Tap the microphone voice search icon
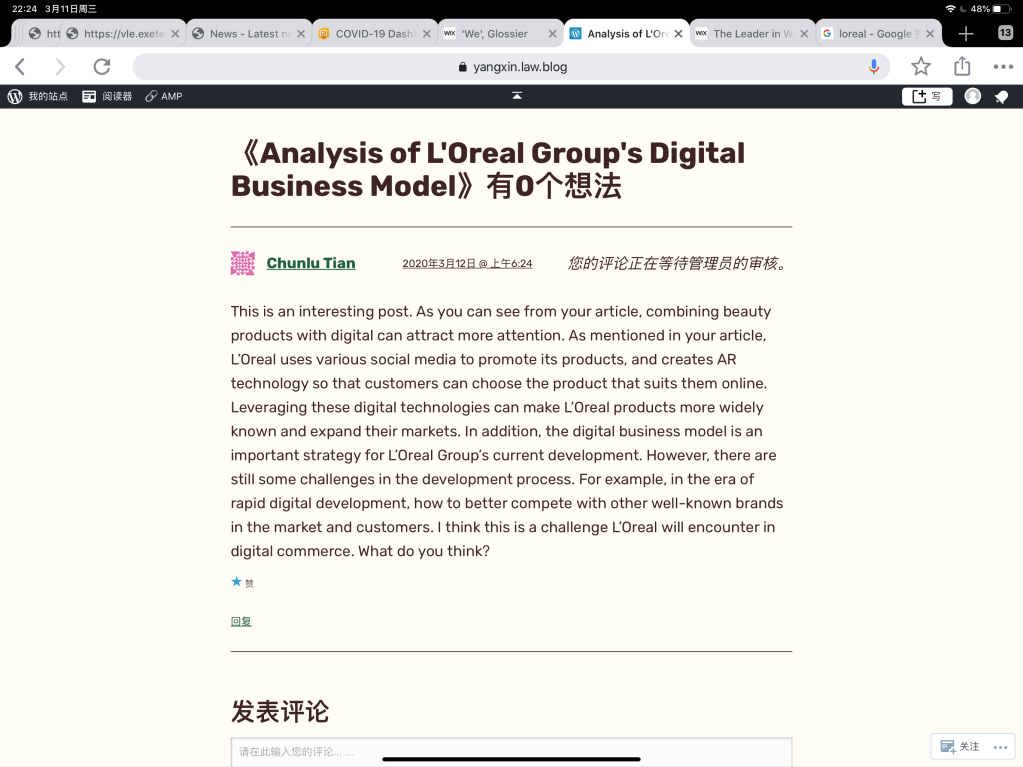The height and width of the screenshot is (767, 1023). click(874, 67)
